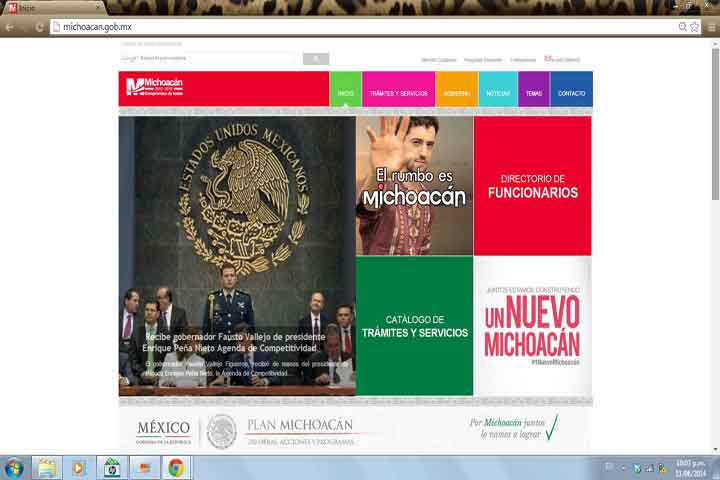The height and width of the screenshot is (480, 720).
Task: Go to the NOTICIAS section
Action: tap(498, 92)
